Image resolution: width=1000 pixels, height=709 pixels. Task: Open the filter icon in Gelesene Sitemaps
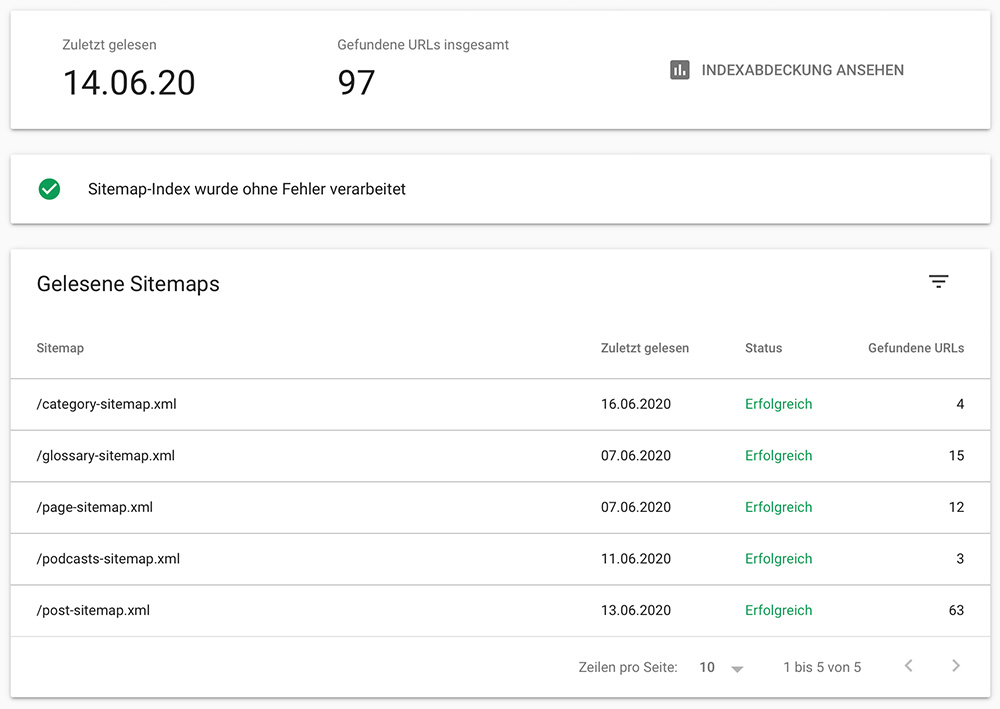[x=938, y=282]
